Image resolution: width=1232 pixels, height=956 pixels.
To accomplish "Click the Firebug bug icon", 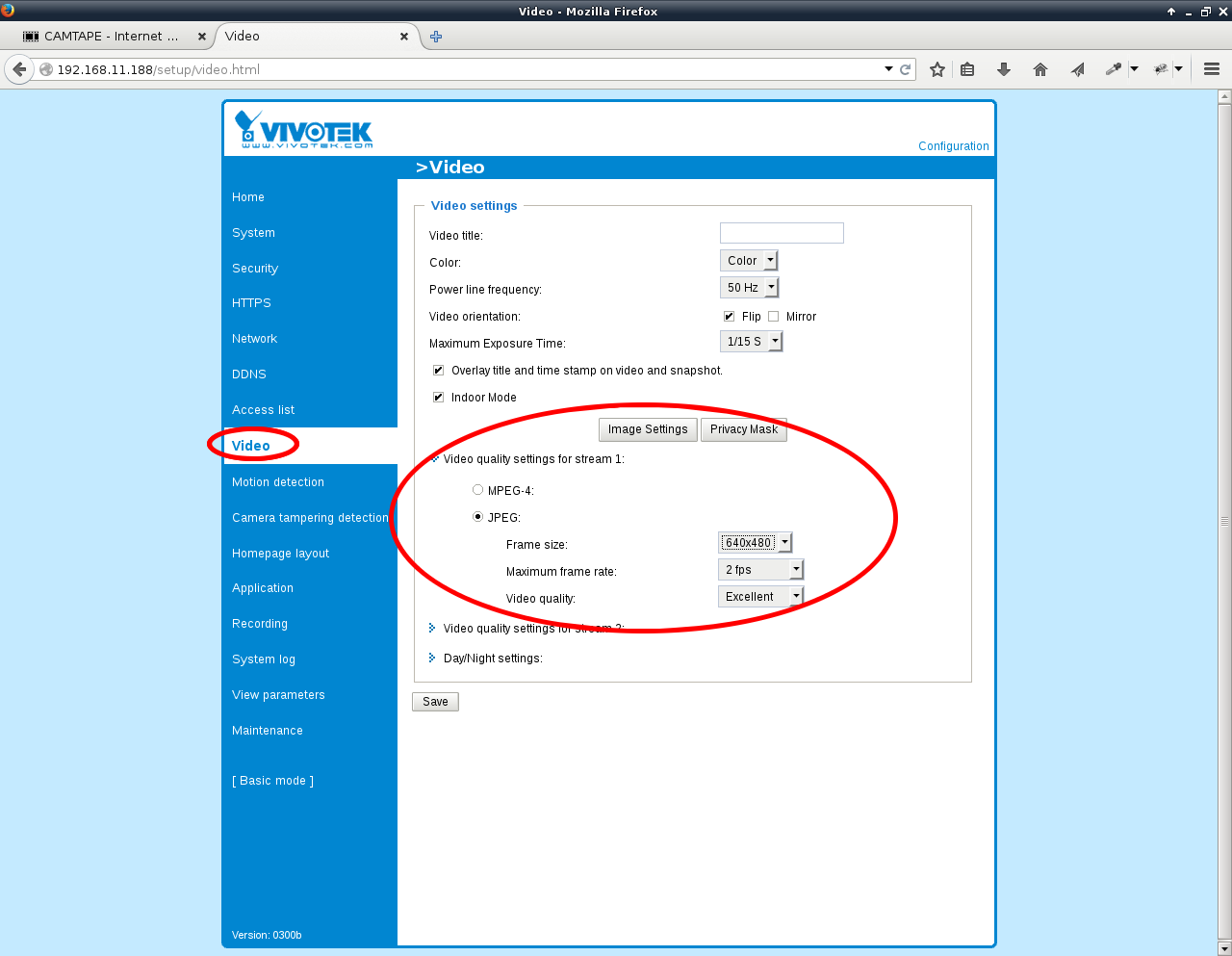I will click(x=1161, y=69).
